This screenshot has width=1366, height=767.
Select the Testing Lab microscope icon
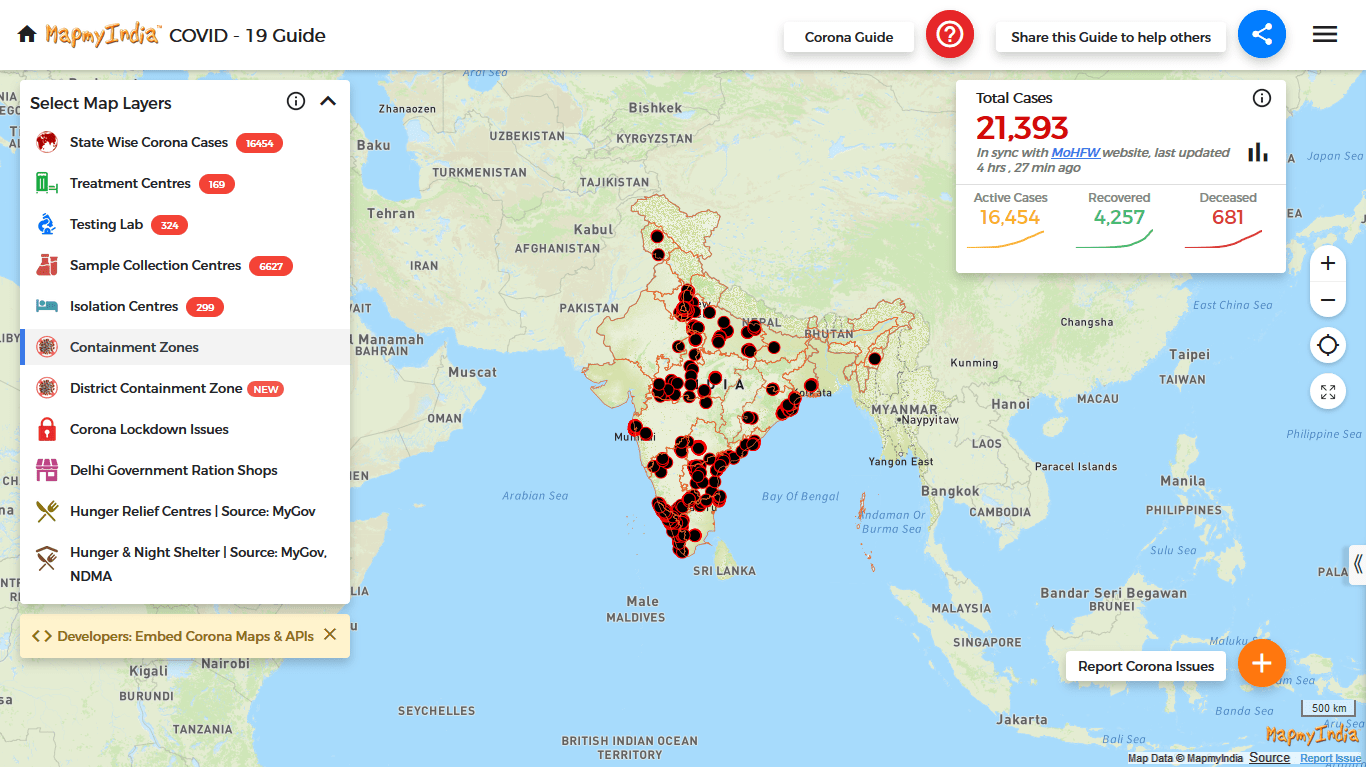(x=47, y=224)
